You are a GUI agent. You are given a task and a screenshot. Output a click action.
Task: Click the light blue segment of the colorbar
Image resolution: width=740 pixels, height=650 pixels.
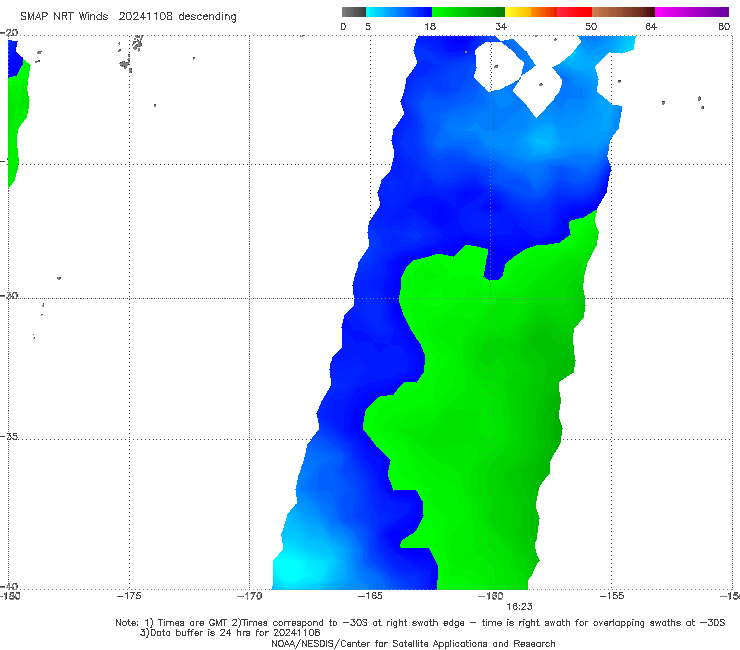coord(399,12)
